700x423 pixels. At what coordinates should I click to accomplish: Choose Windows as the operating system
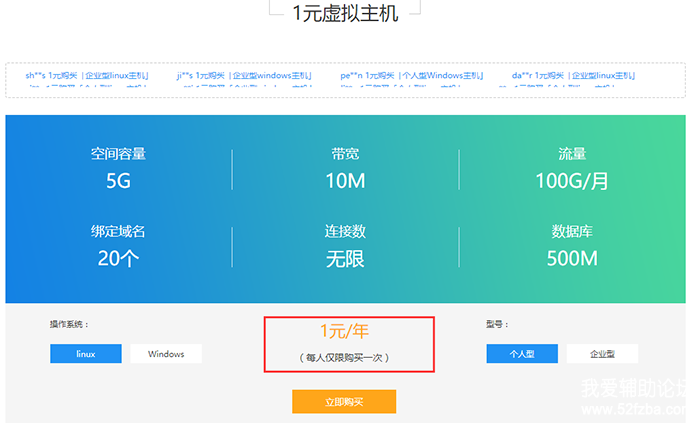click(x=166, y=354)
